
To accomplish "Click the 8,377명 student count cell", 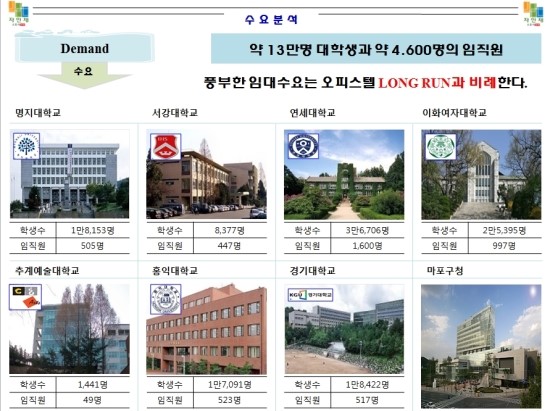I will pos(230,230).
